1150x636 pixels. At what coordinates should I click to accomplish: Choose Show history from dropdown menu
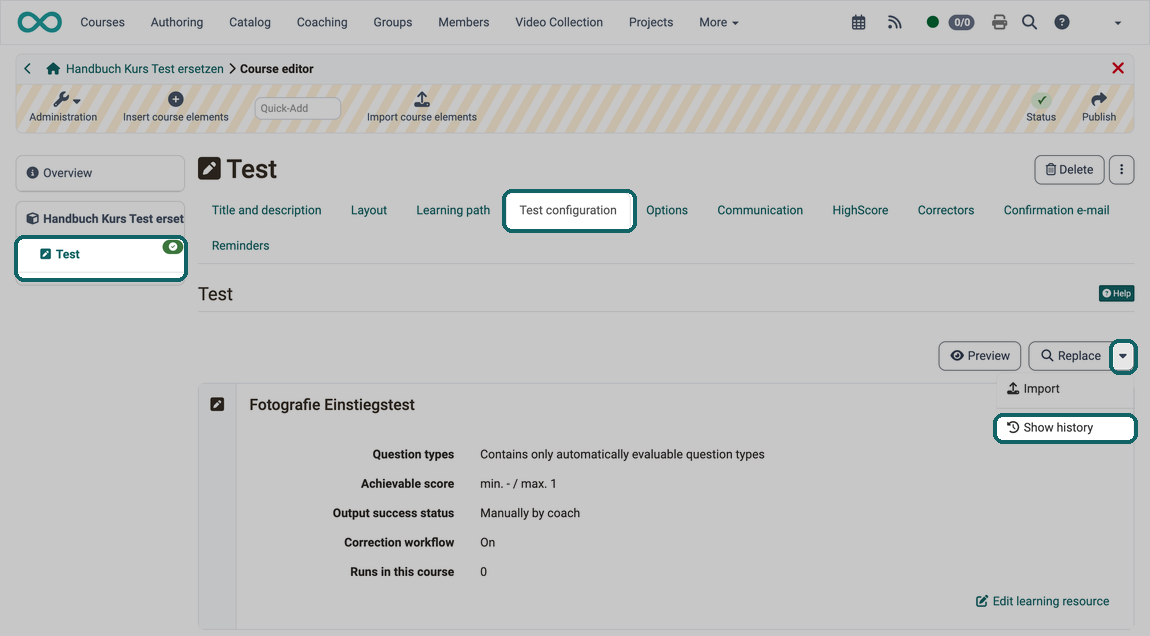[x=1065, y=428]
